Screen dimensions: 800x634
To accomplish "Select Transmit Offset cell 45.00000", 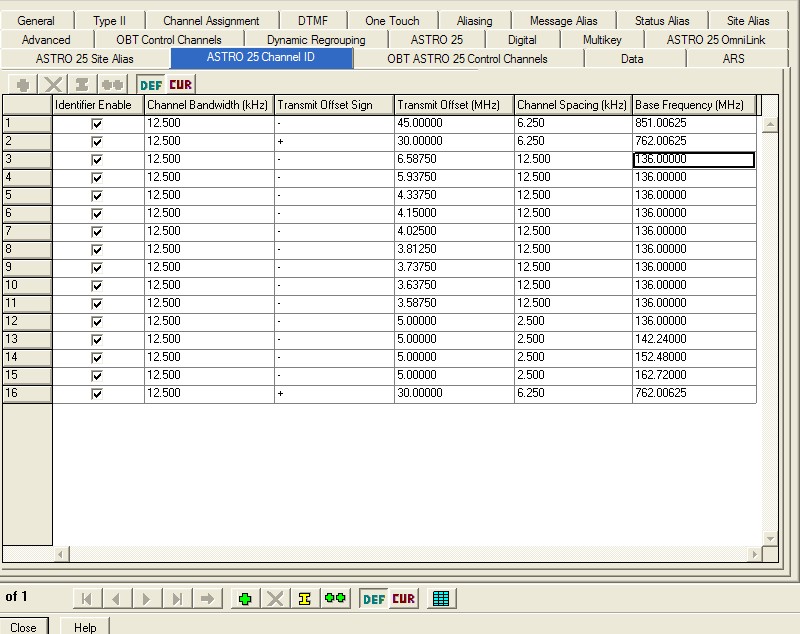I will pyautogui.click(x=454, y=123).
